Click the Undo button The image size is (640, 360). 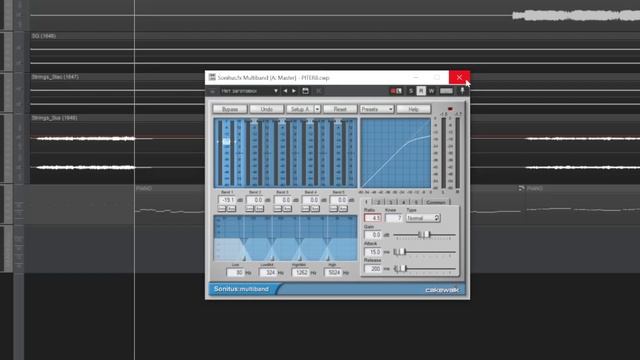[x=267, y=109]
